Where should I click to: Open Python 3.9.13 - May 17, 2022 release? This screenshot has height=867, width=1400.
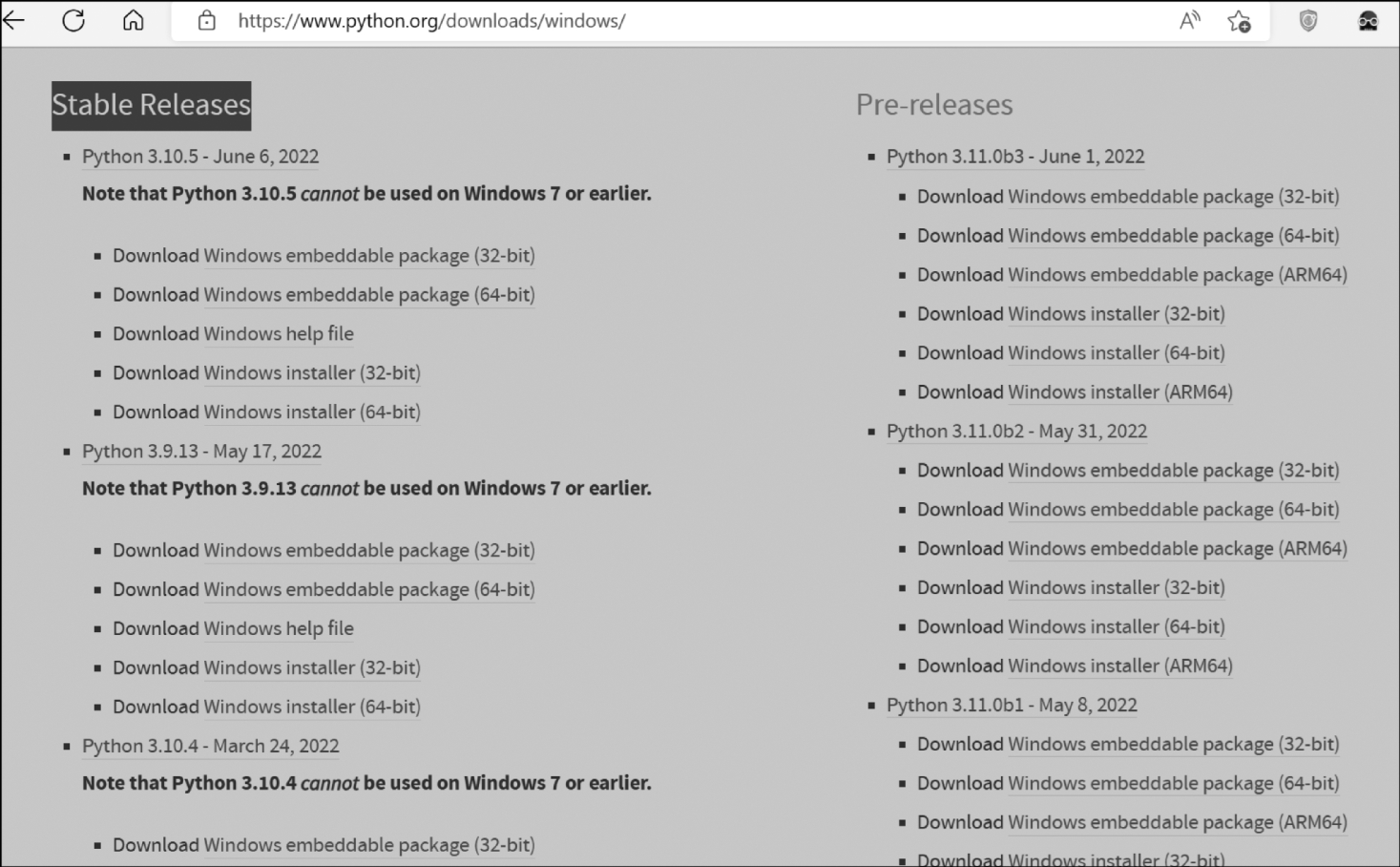pyautogui.click(x=201, y=452)
